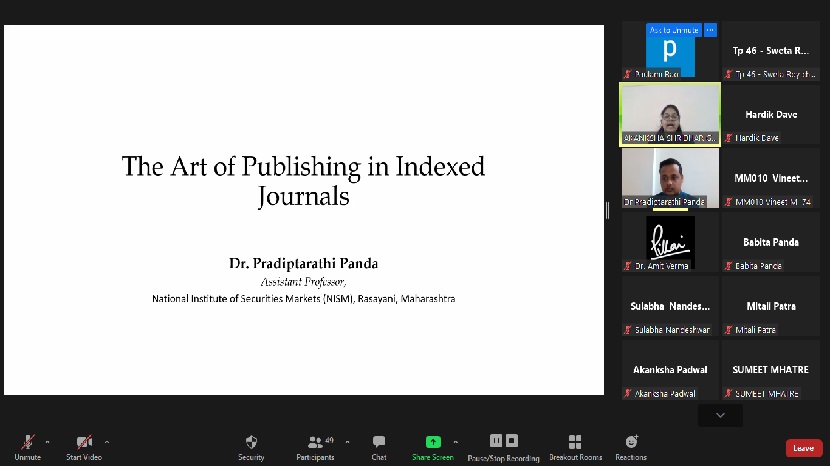Open Breakout Rooms
This screenshot has width=830, height=466.
coord(575,442)
